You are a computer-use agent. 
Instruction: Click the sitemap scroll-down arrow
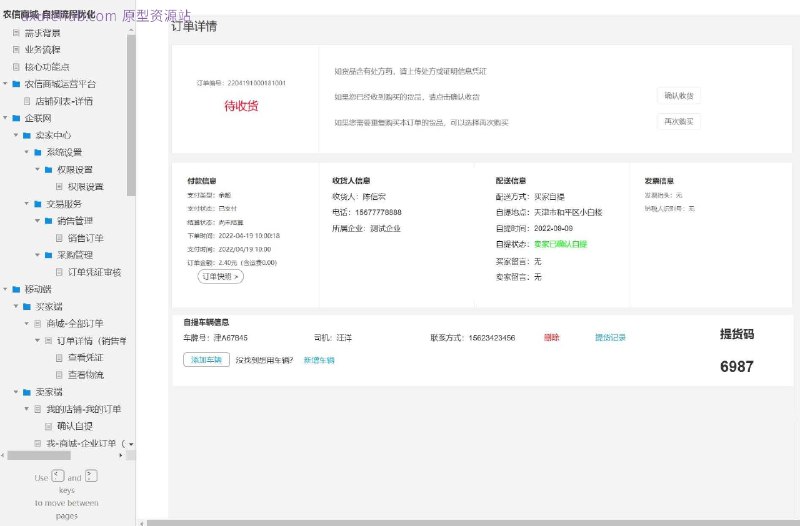[131, 444]
